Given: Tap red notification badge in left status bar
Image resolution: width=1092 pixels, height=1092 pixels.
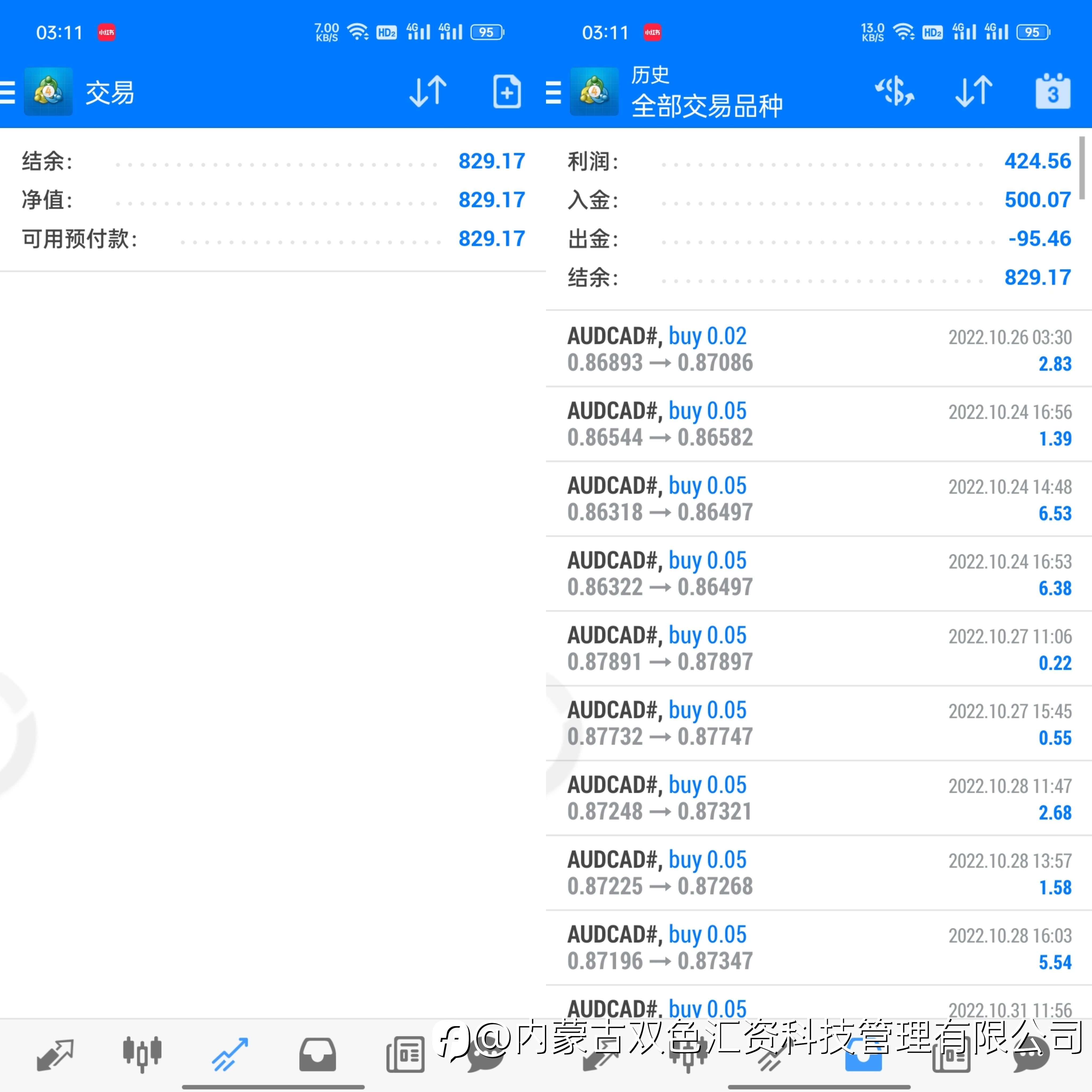Looking at the screenshot, I should click(106, 32).
